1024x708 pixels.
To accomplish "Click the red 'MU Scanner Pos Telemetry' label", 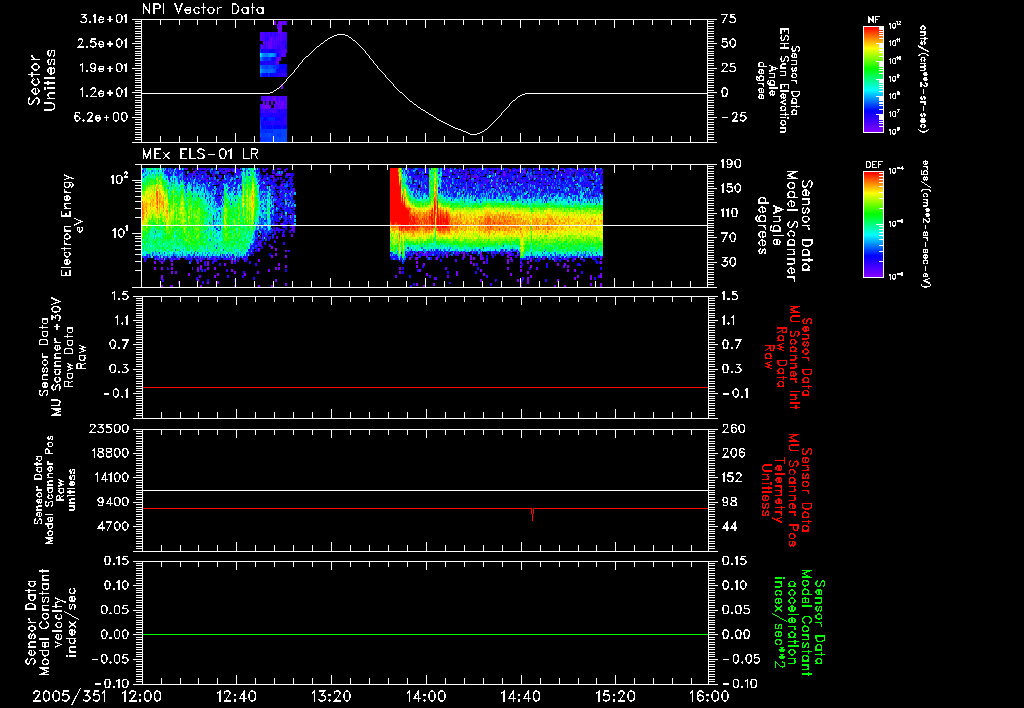I will (x=787, y=490).
